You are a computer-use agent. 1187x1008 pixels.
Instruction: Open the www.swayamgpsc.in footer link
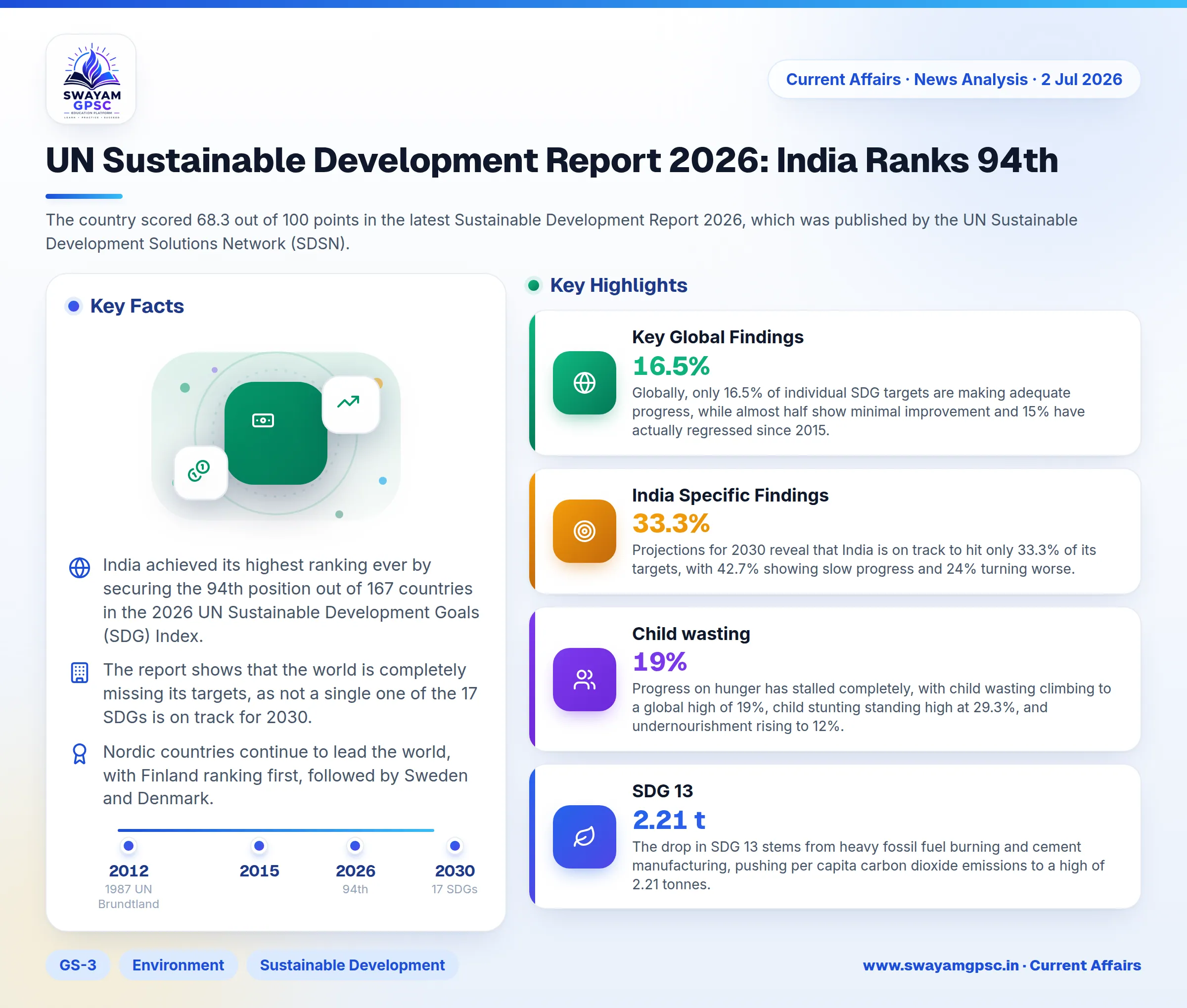(x=941, y=965)
